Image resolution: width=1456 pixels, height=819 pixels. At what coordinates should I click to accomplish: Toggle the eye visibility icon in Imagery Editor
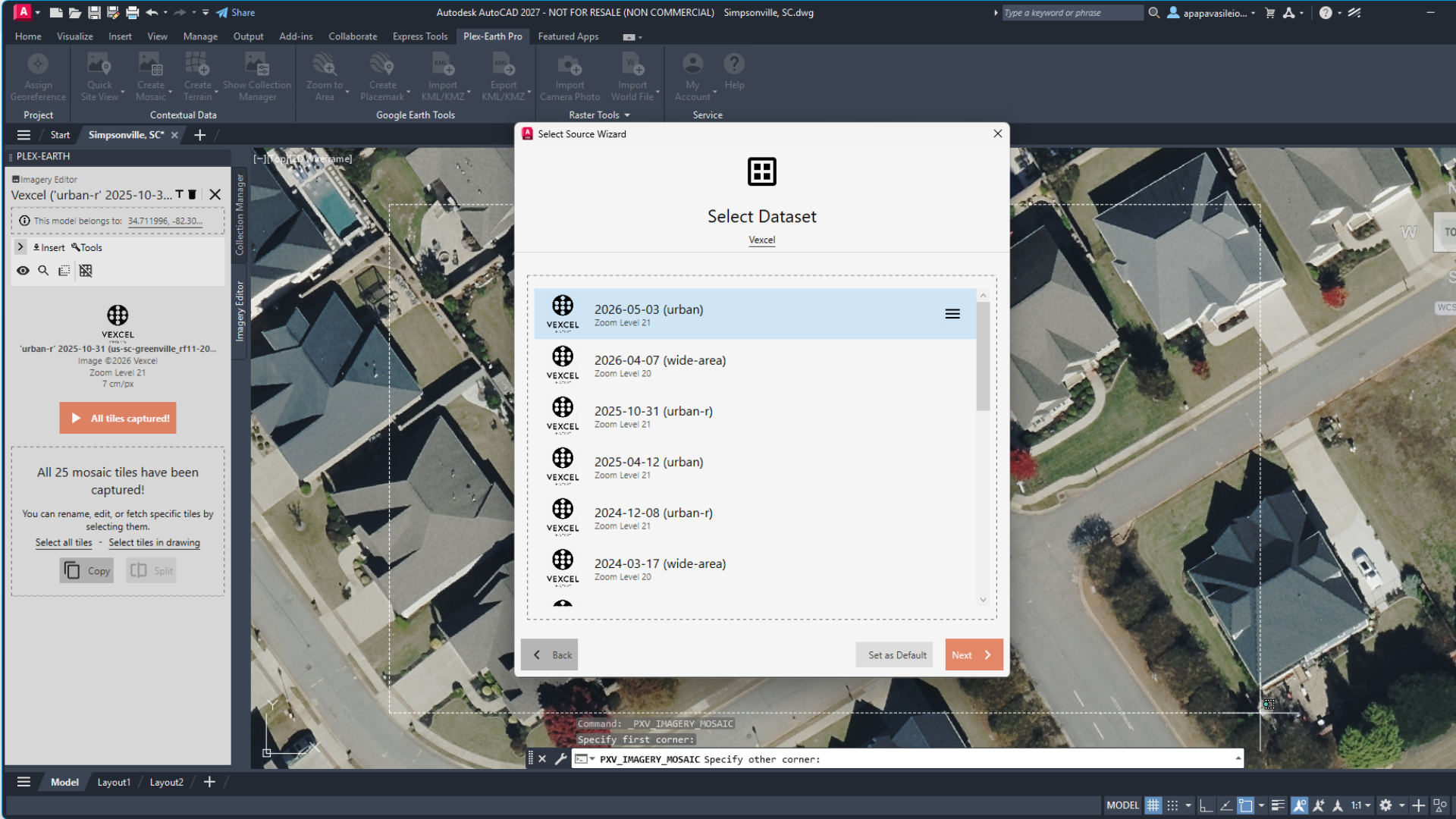(x=24, y=271)
